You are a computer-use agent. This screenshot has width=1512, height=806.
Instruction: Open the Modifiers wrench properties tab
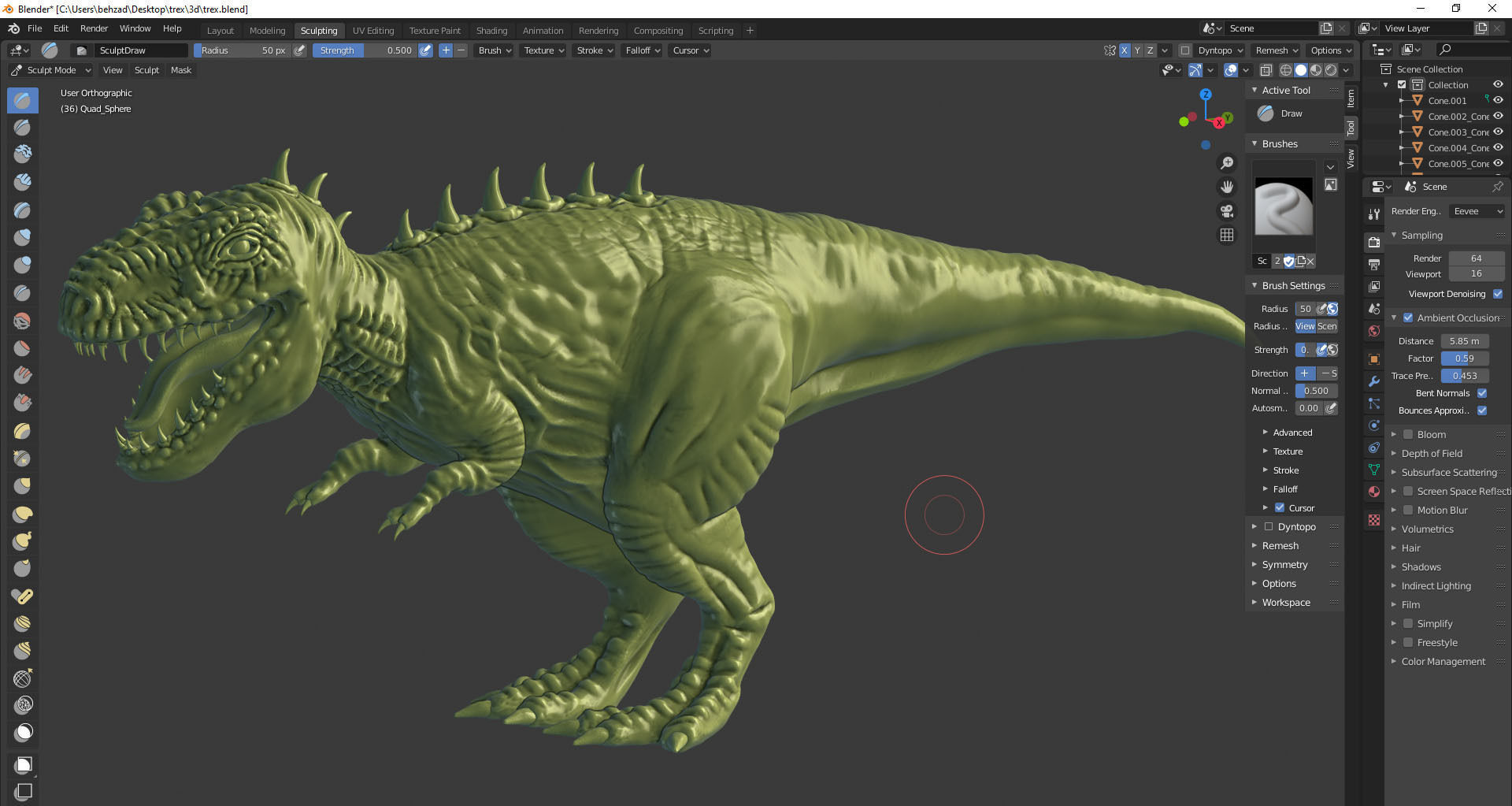pyautogui.click(x=1374, y=381)
